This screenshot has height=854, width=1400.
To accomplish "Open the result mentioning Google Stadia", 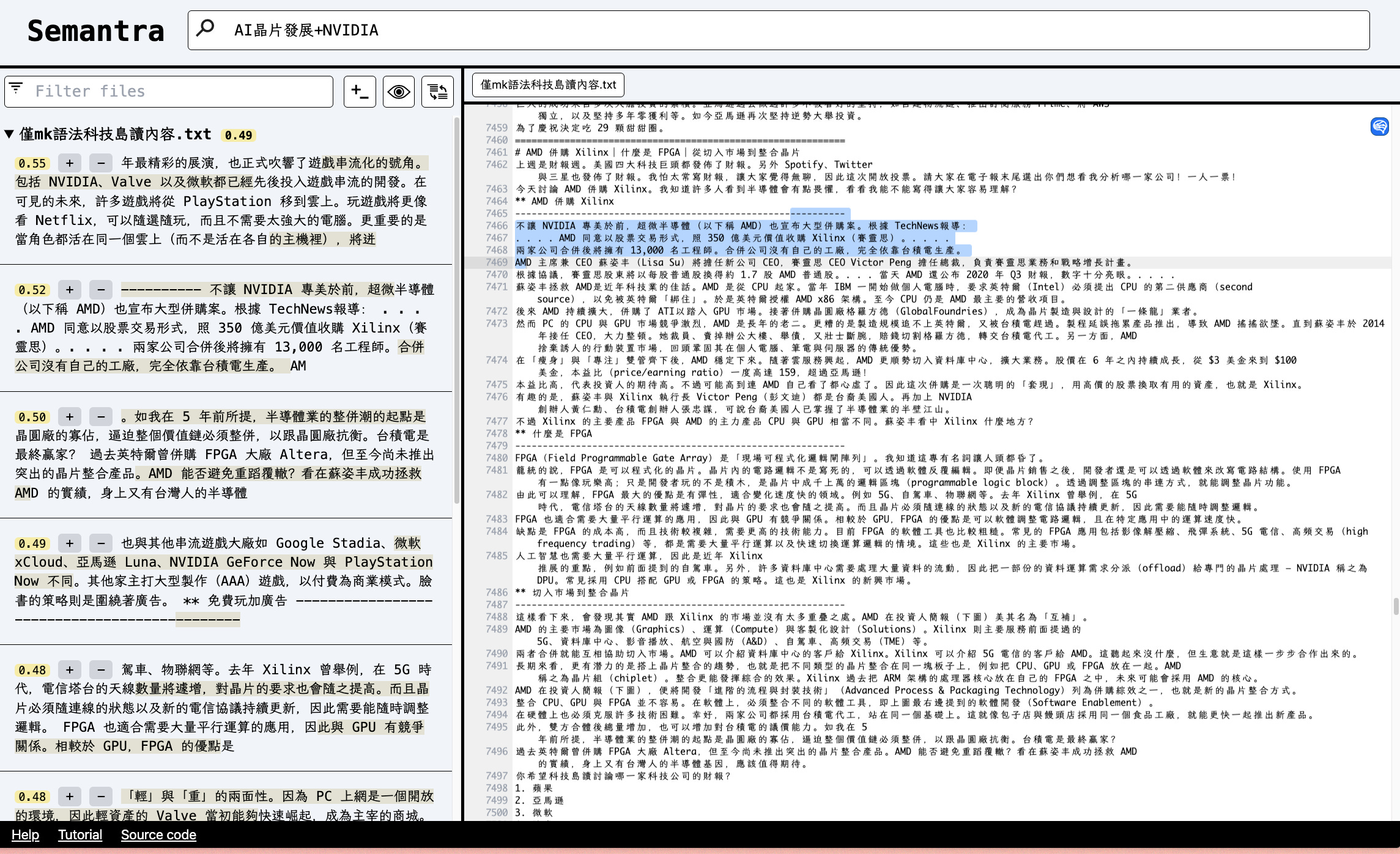I will 223,581.
